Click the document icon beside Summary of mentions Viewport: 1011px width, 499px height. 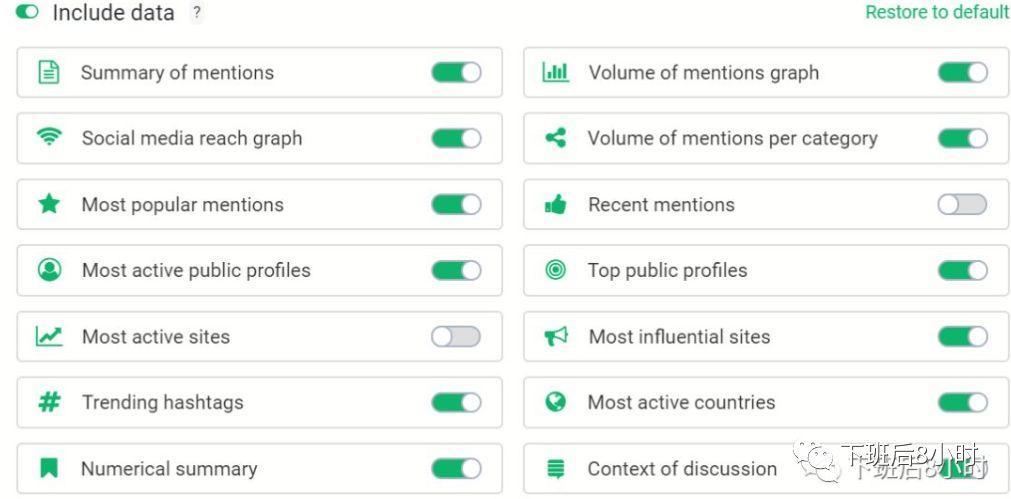point(49,72)
